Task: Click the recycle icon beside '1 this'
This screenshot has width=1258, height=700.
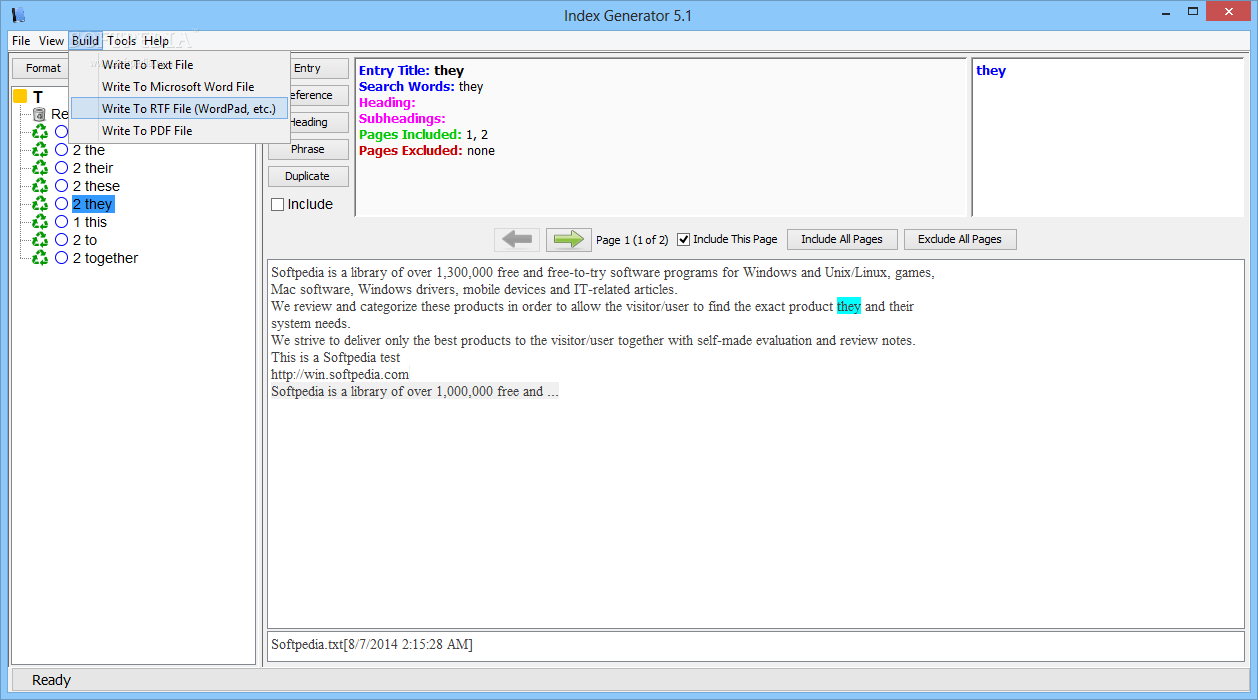Action: click(x=40, y=222)
